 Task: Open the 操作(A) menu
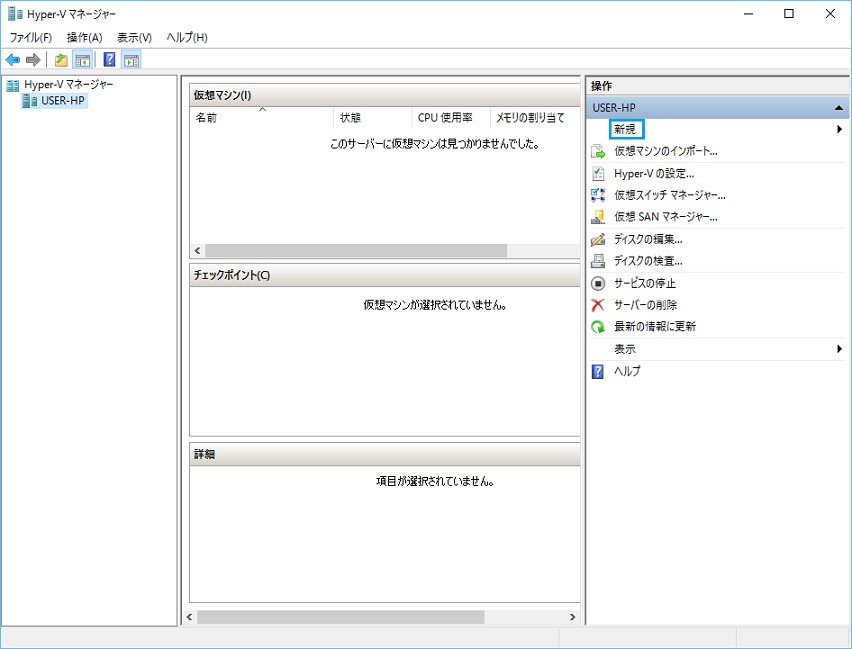pos(84,38)
